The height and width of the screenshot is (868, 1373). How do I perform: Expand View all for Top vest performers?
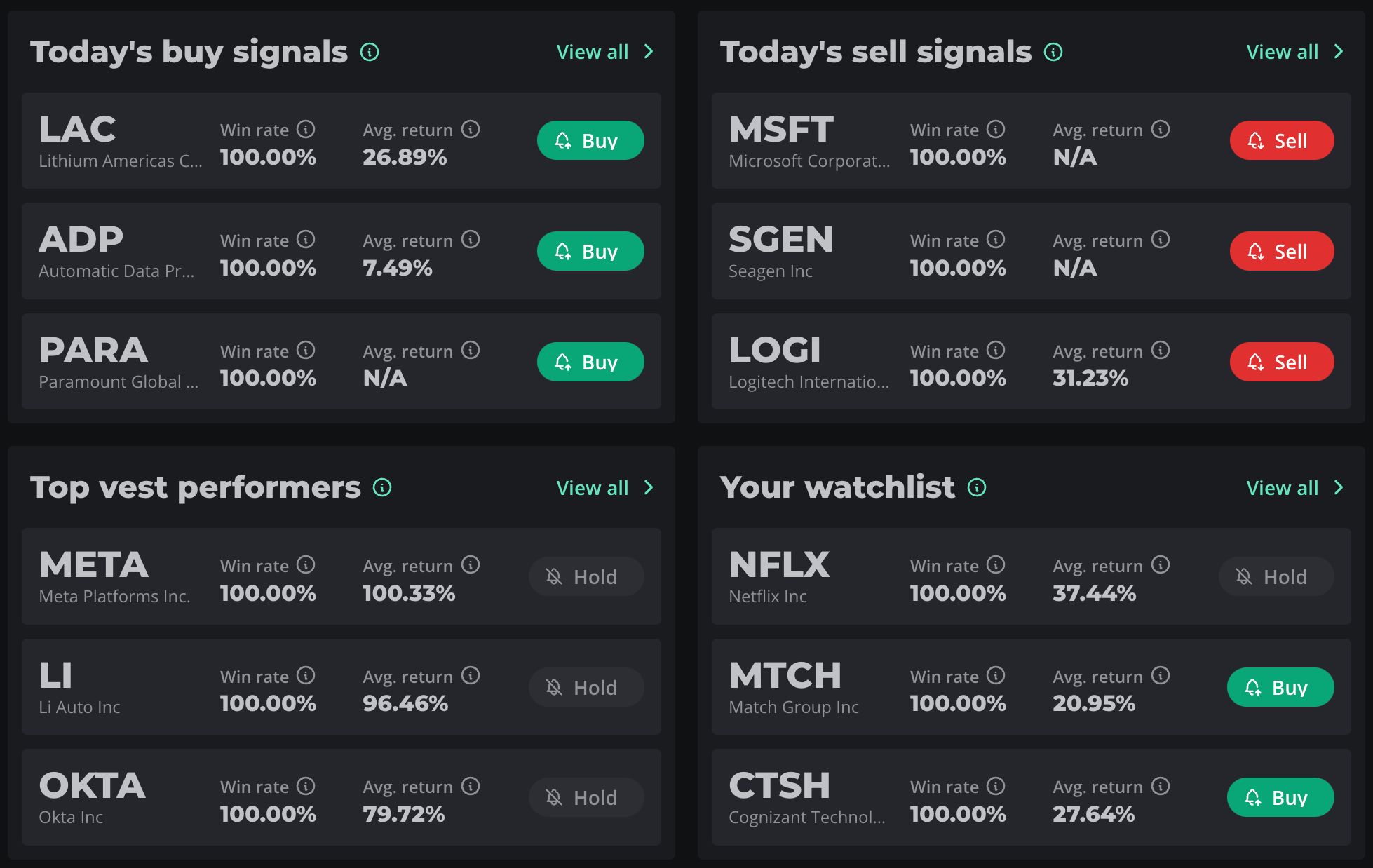(x=604, y=488)
